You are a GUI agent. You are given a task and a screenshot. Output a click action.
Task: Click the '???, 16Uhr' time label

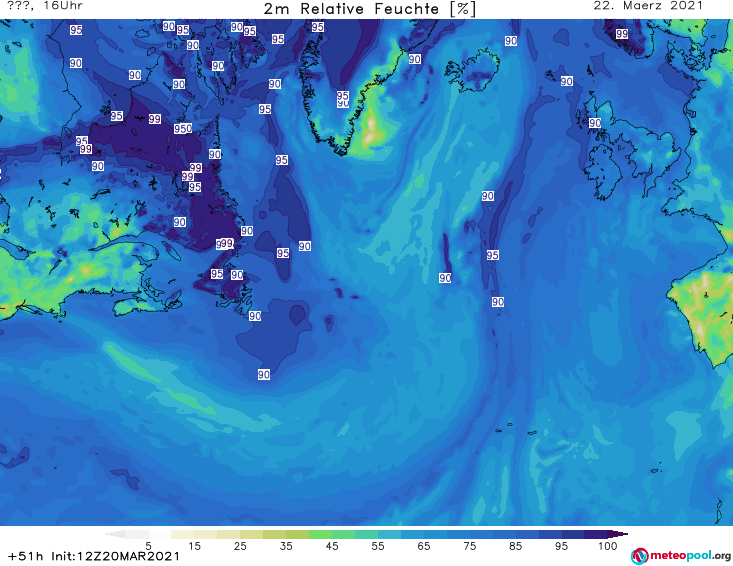coord(45,6)
